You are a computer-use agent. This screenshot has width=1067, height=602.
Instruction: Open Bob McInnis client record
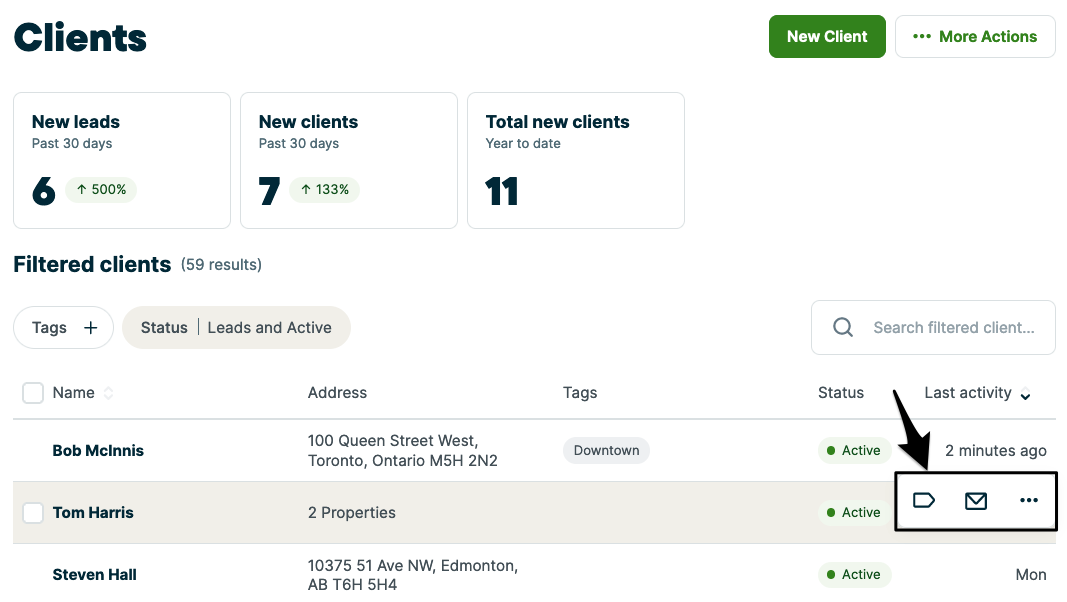pos(98,451)
